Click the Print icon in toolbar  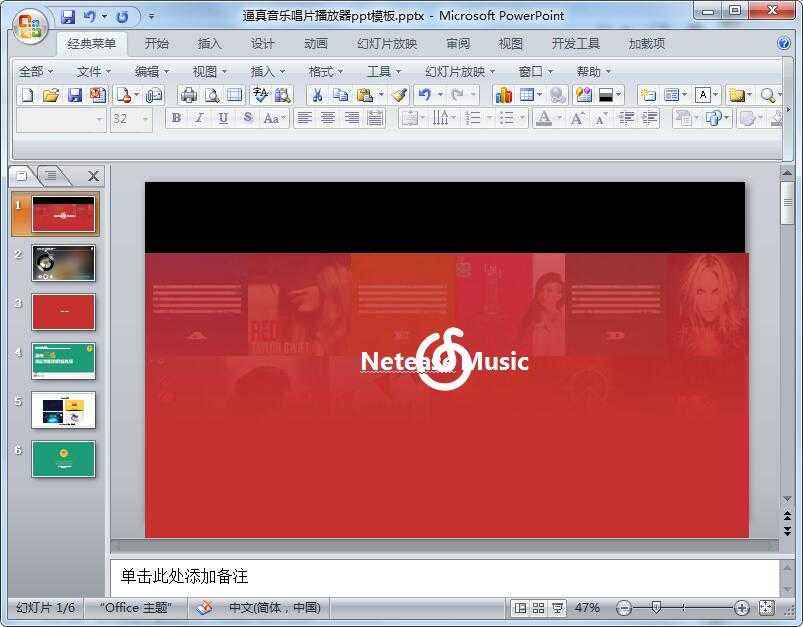[x=188, y=95]
